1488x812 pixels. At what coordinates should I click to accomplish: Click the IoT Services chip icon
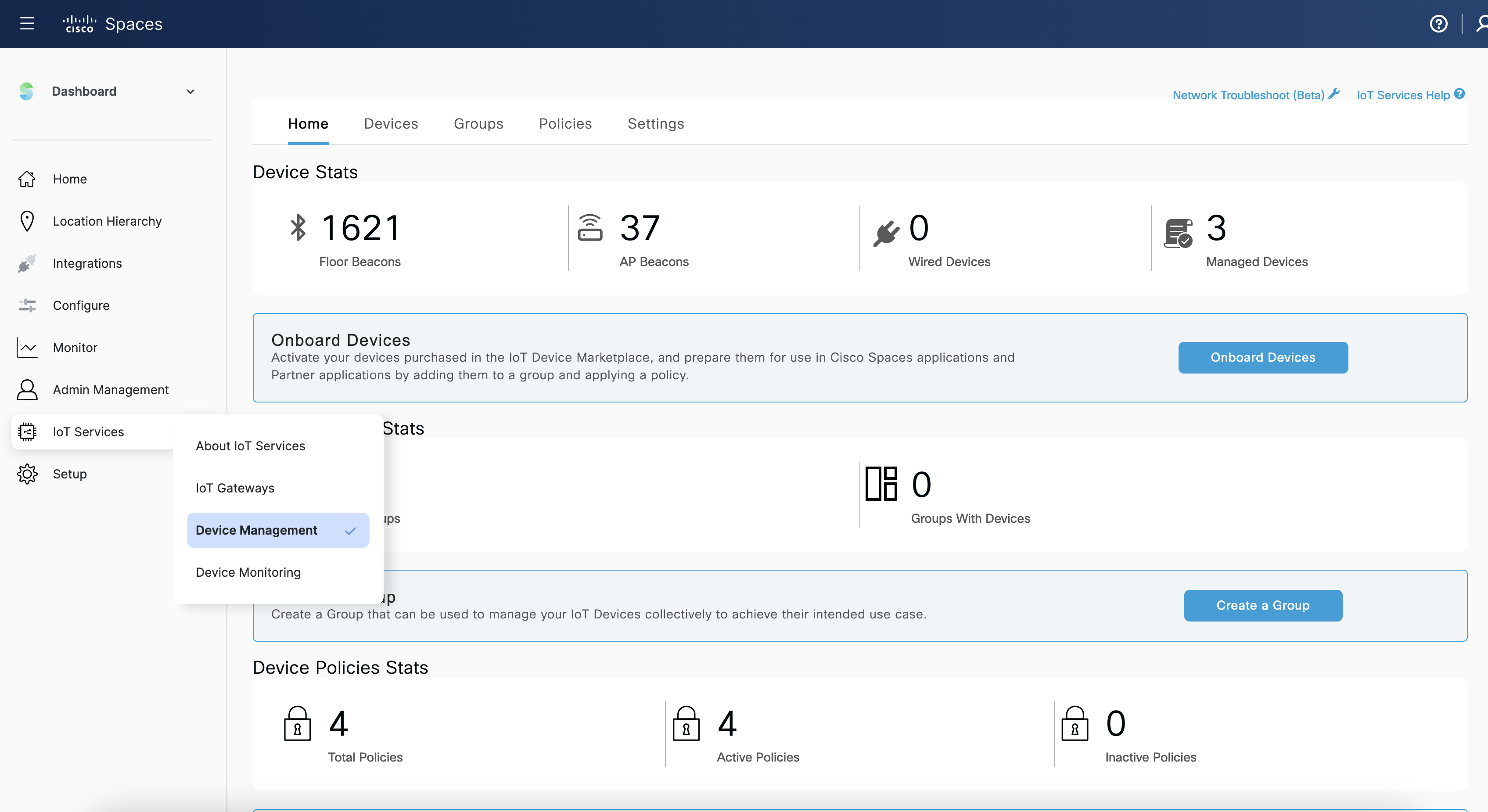(27, 432)
